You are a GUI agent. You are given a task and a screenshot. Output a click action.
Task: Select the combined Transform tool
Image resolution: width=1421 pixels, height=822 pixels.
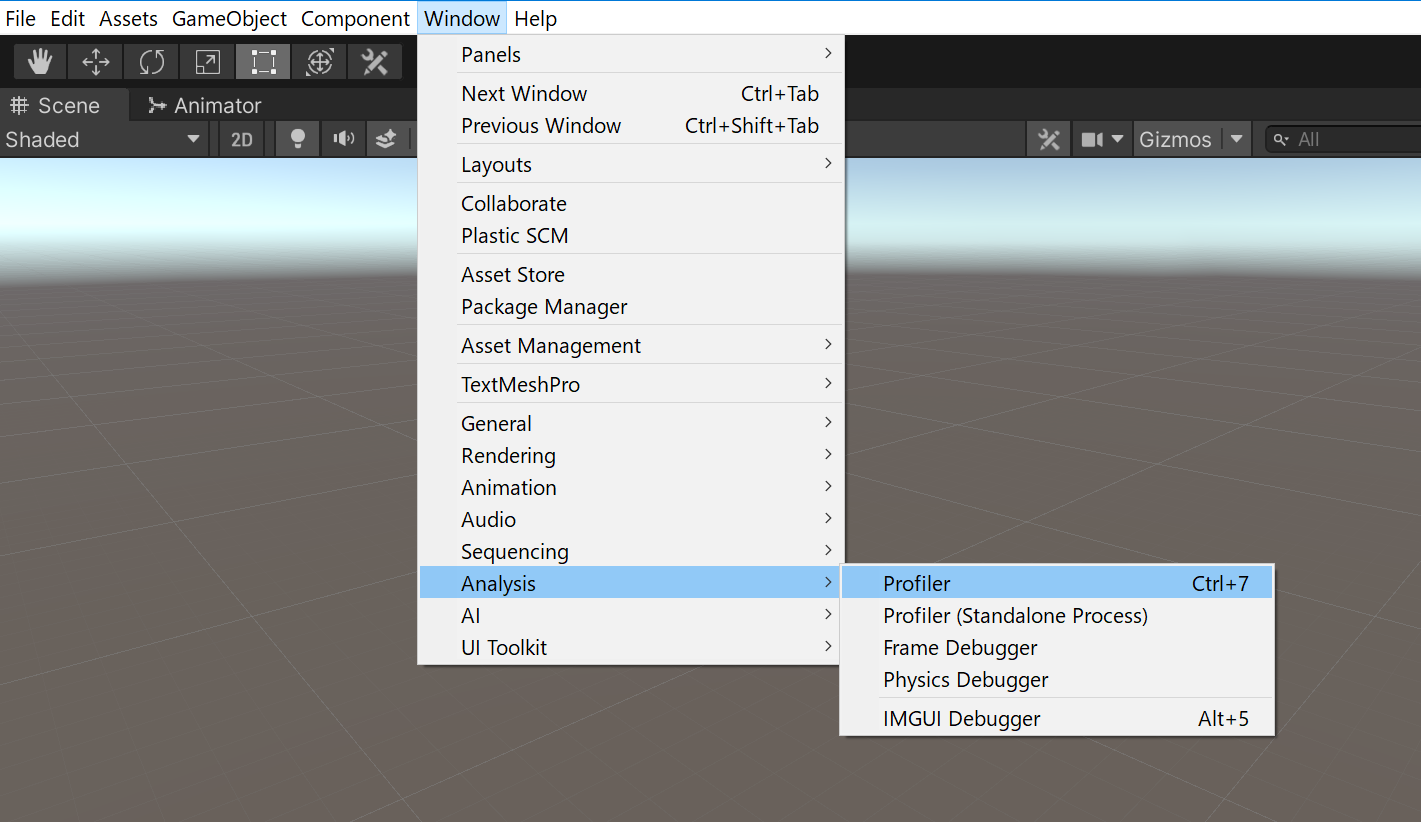[318, 61]
